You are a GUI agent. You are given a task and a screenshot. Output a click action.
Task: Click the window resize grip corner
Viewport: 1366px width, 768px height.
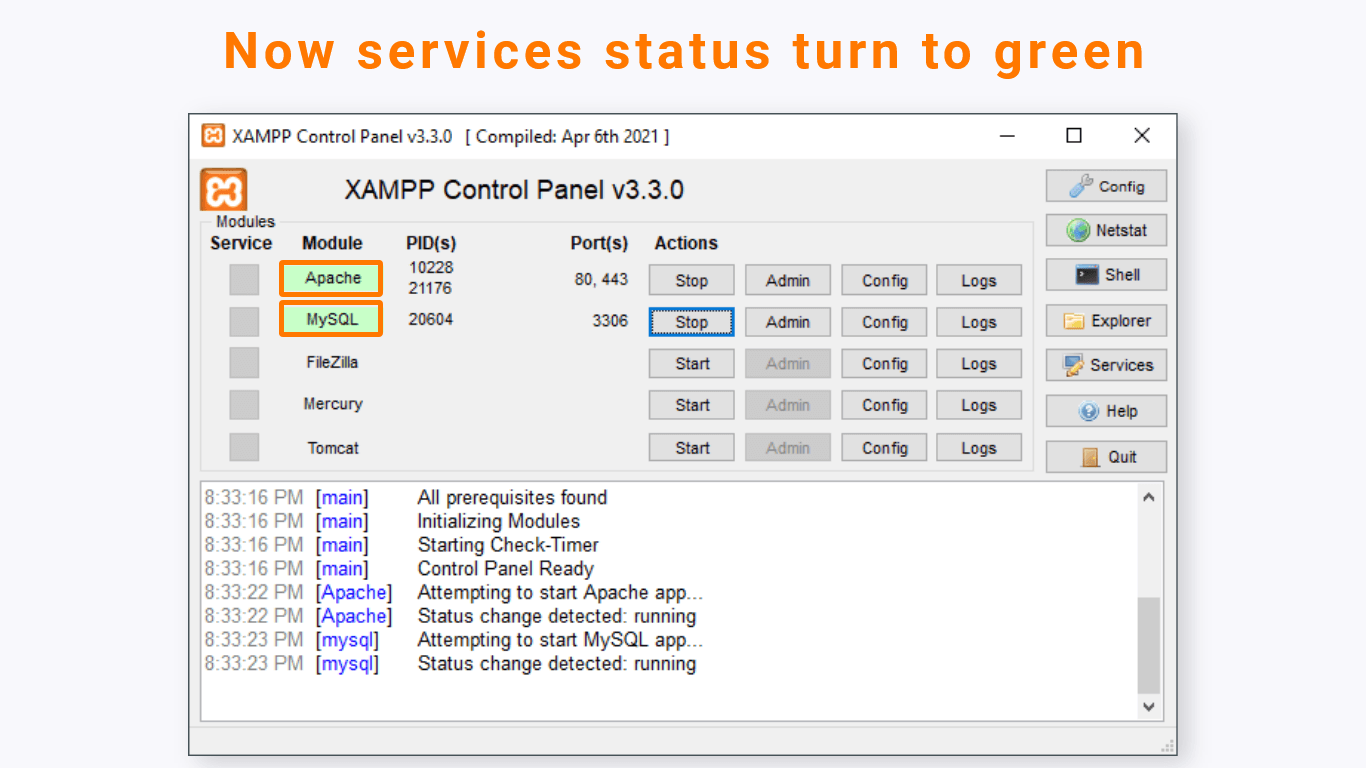pyautogui.click(x=1167, y=746)
